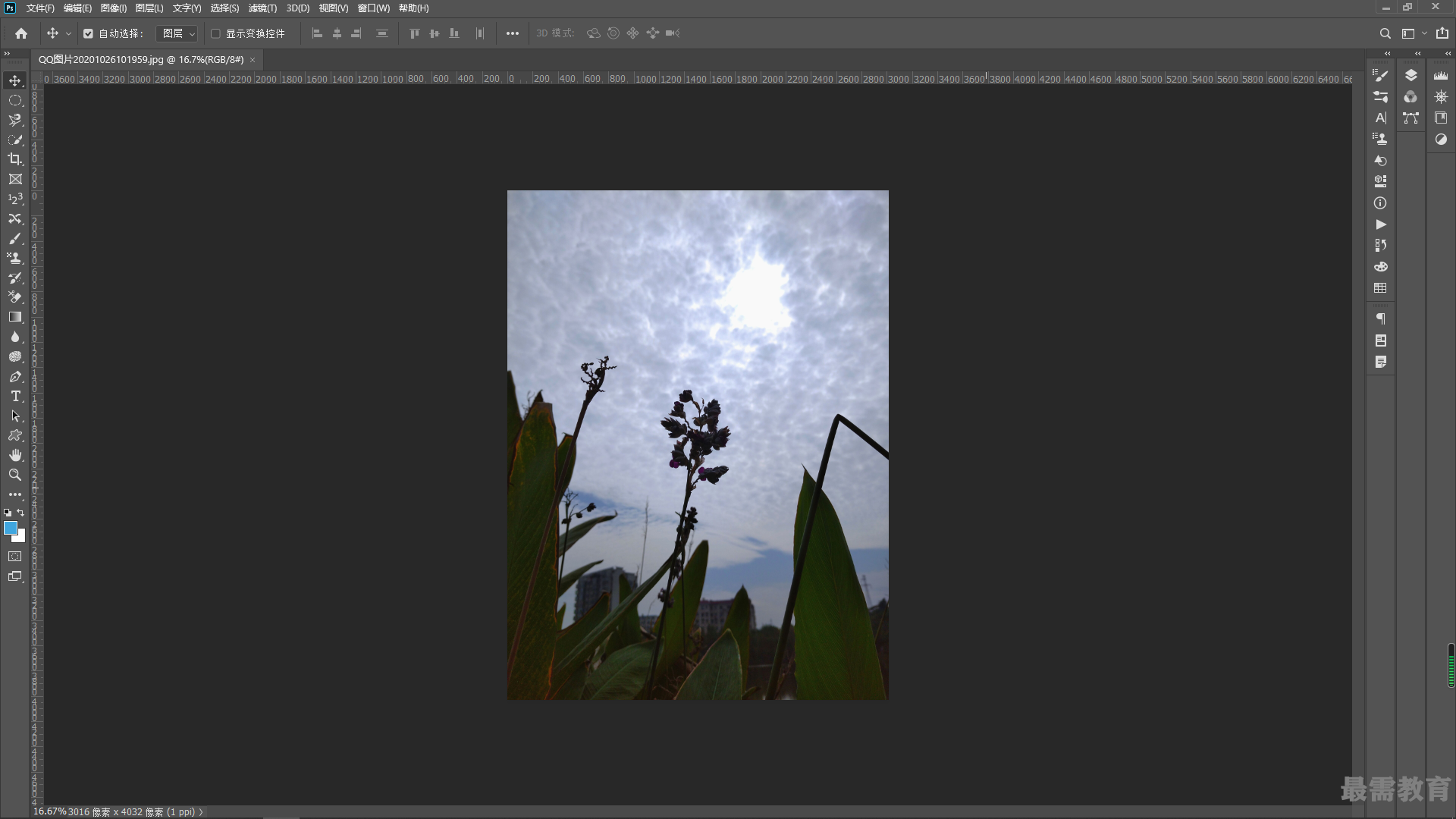Image resolution: width=1456 pixels, height=819 pixels.
Task: Select the Path Selection tool
Action: pyautogui.click(x=15, y=416)
